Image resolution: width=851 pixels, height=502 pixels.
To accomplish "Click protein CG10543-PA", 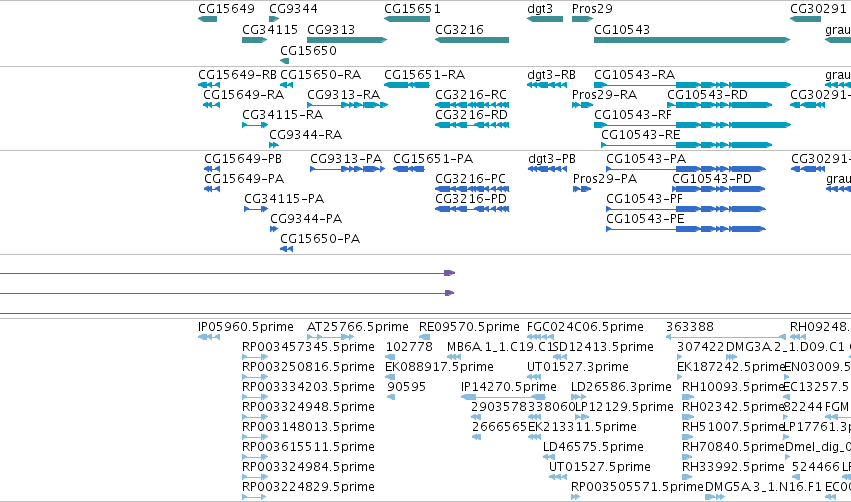I will pyautogui.click(x=686, y=169).
